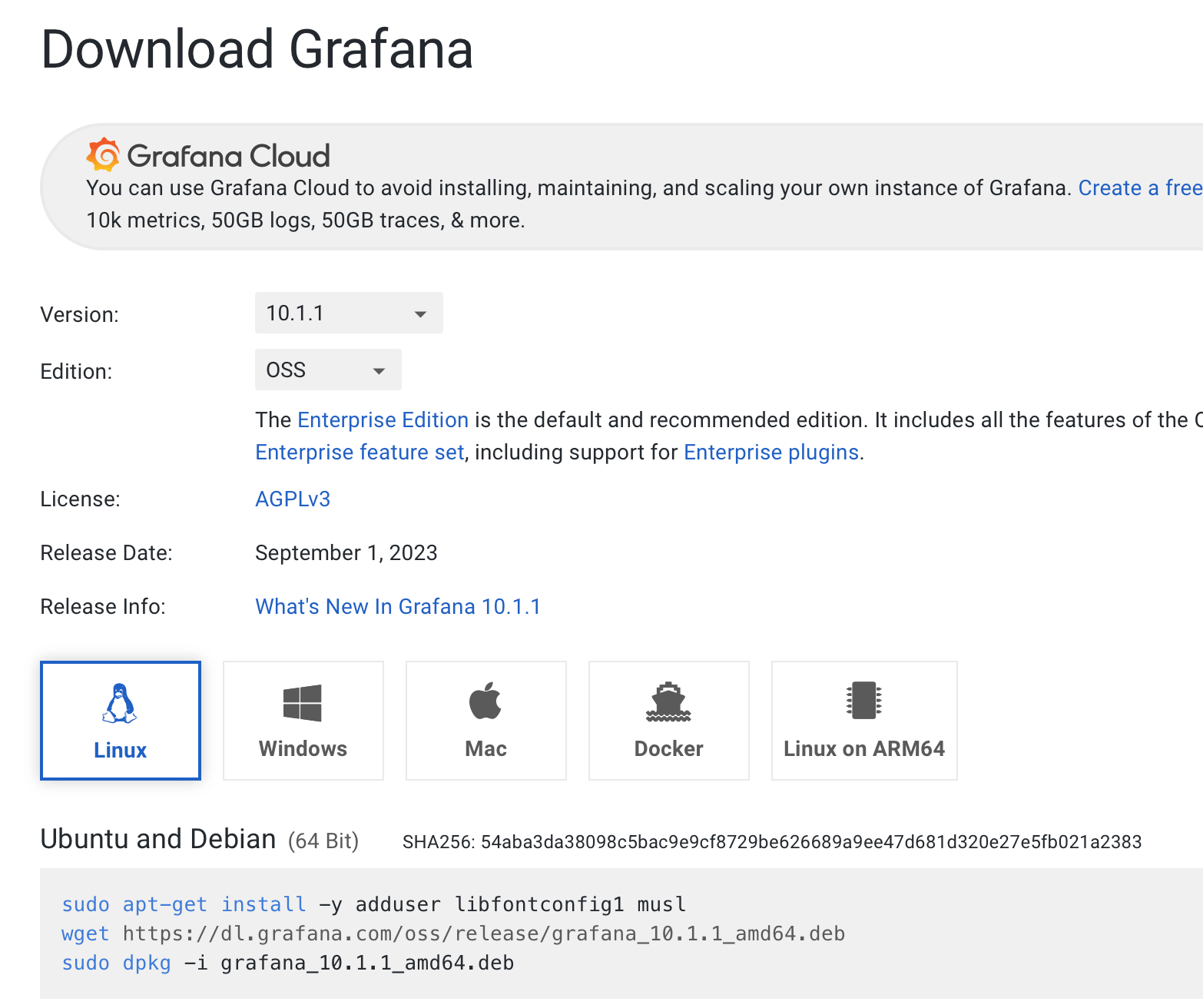
Task: Click the (64 Bit) label
Action: 323,841
